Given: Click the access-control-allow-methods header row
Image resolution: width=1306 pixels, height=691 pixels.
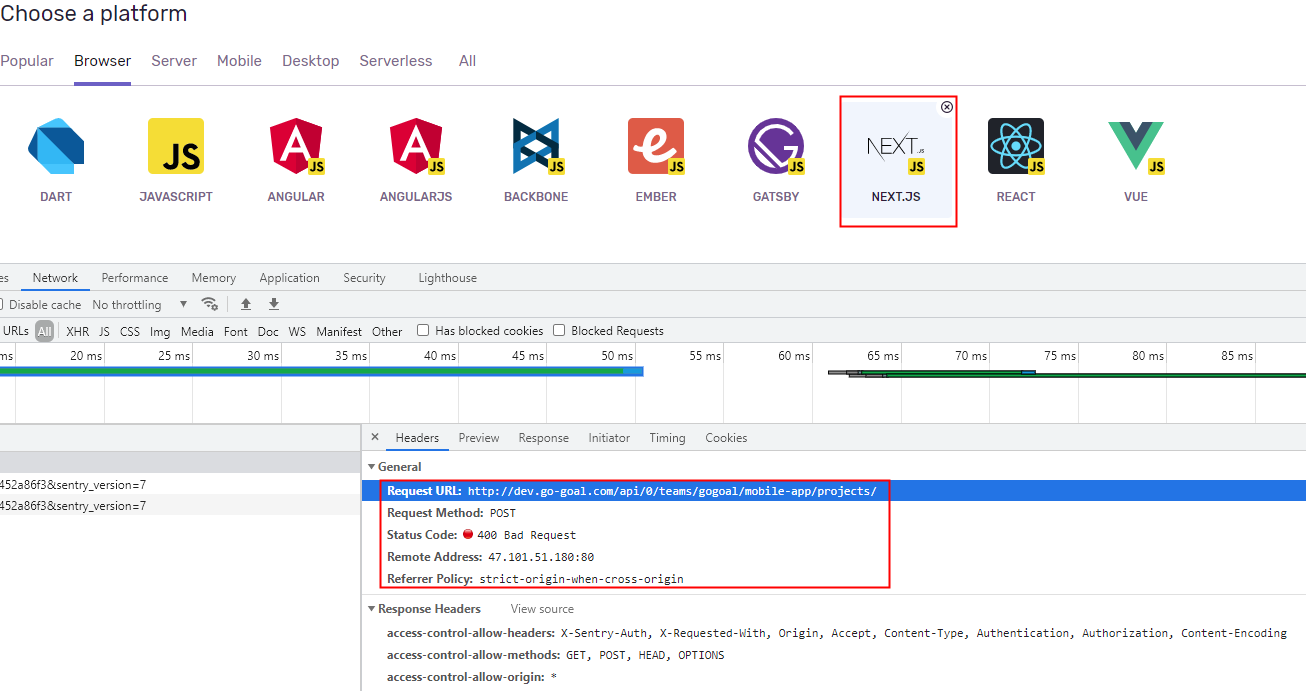Looking at the screenshot, I should click(x=556, y=655).
